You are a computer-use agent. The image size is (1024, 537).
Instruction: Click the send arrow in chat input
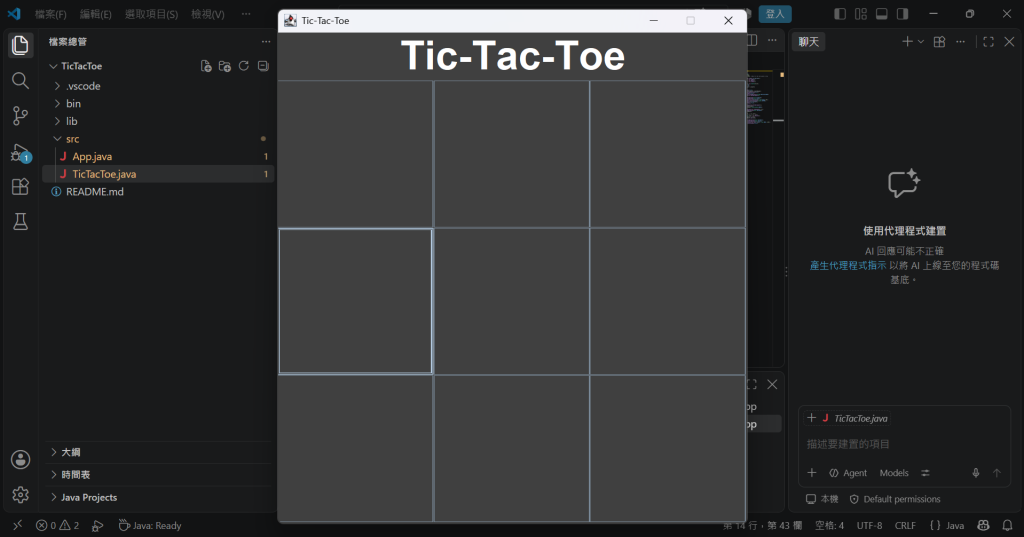tap(997, 473)
